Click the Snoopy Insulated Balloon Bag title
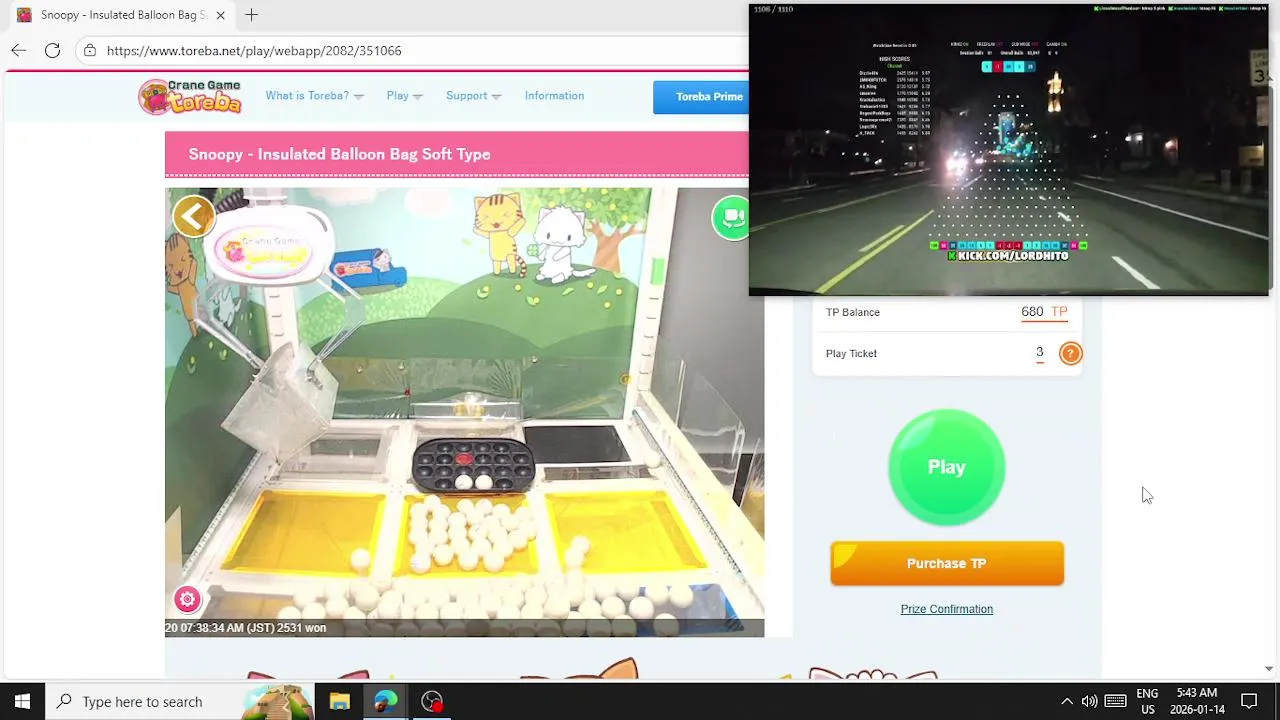Image resolution: width=1280 pixels, height=720 pixels. tap(339, 154)
